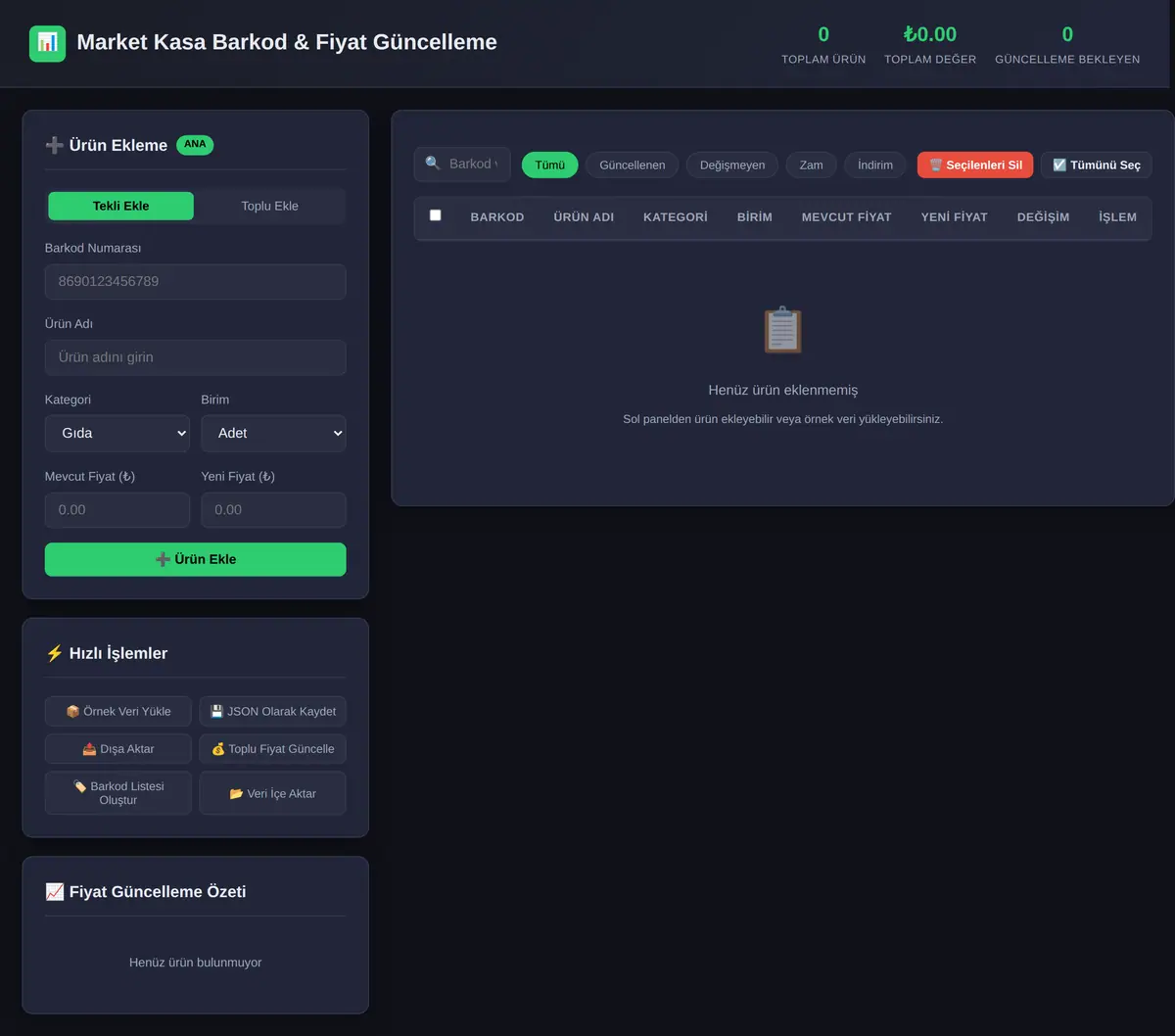Click the BARKOD column header
Screen dimensions: 1175x1036
pos(497,217)
